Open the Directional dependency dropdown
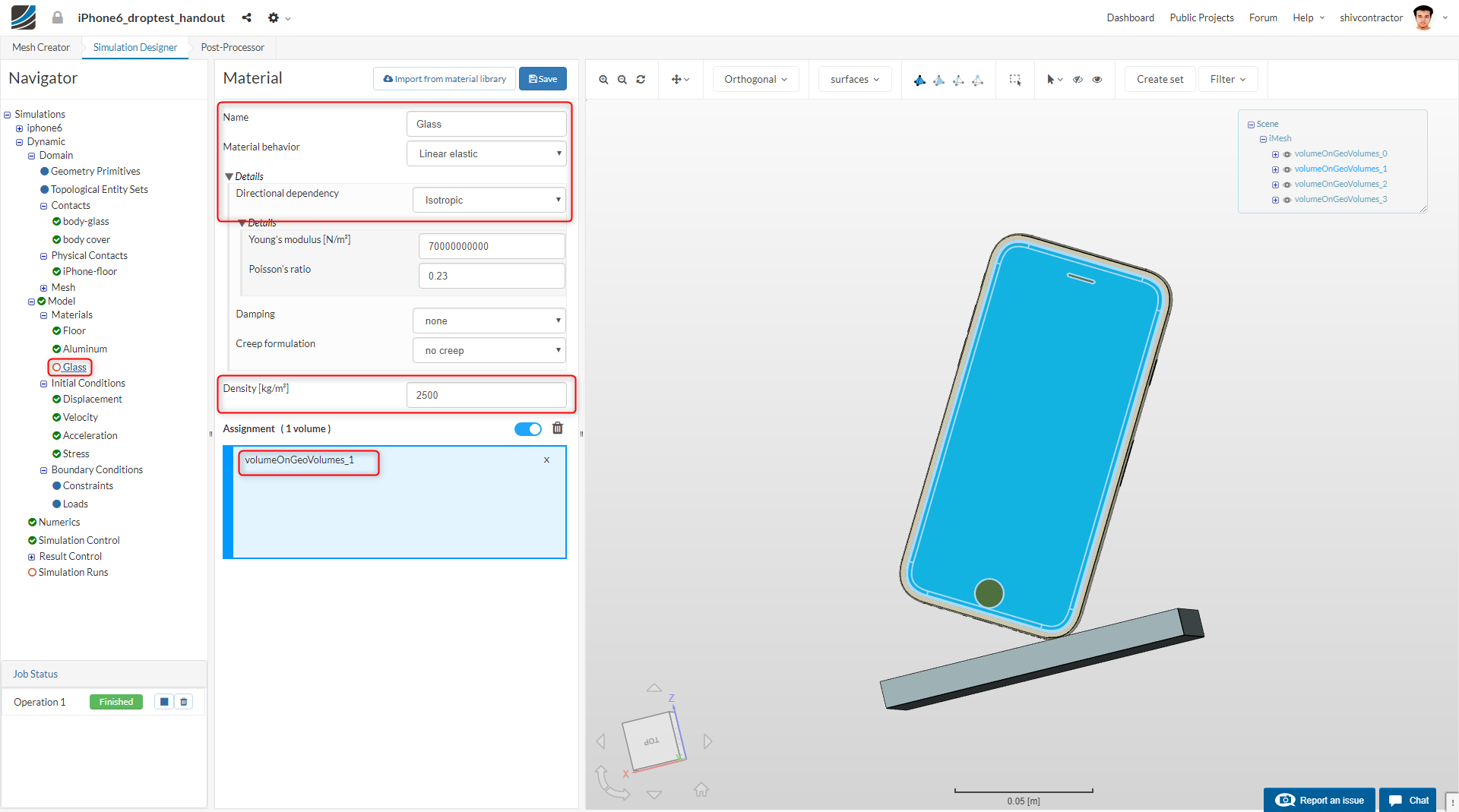Screen dimensions: 1459x812 point(489,200)
